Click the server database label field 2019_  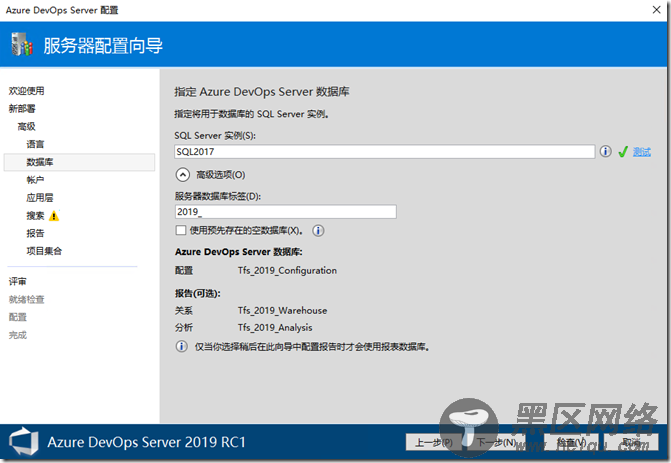coord(285,212)
